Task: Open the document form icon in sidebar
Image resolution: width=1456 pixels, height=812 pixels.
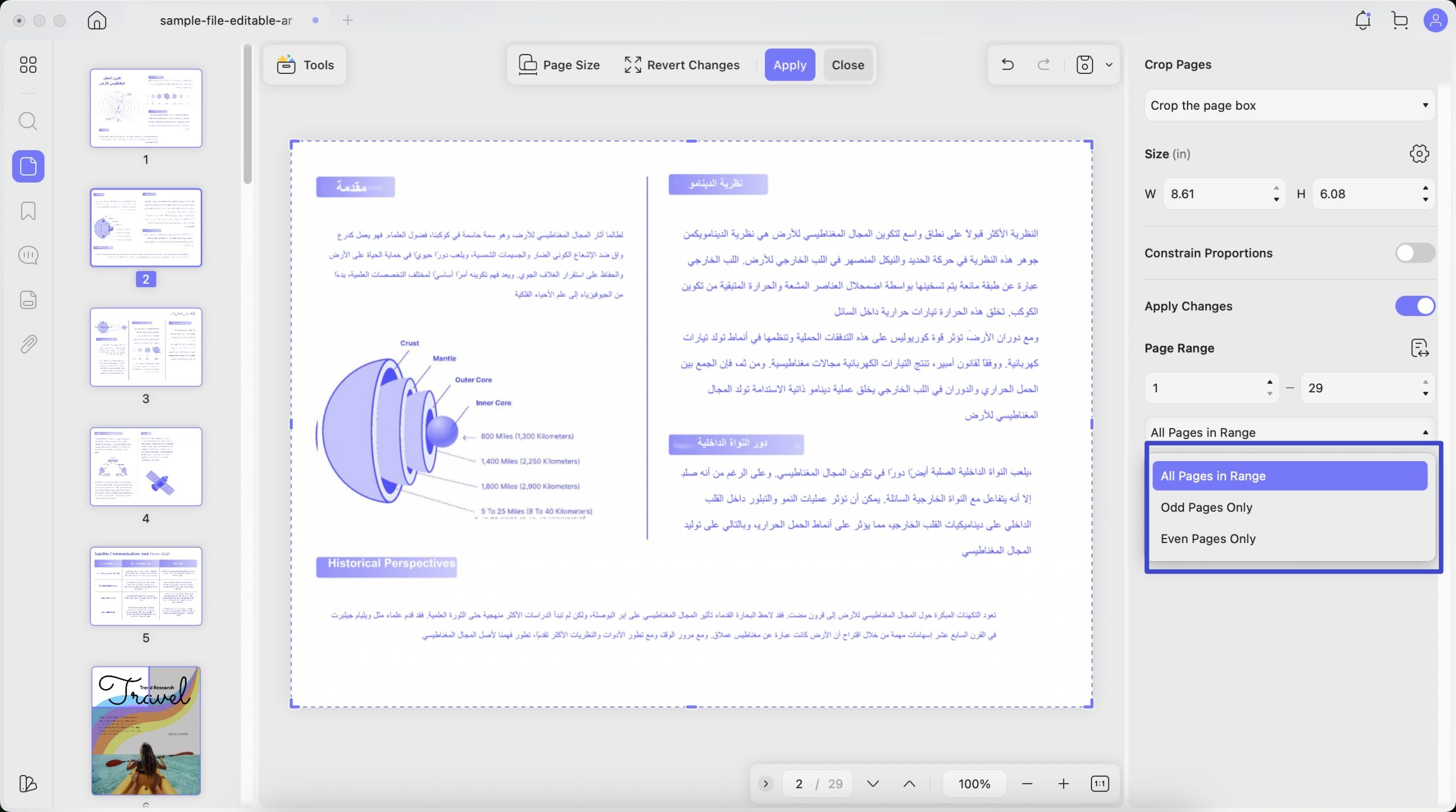Action: click(28, 300)
